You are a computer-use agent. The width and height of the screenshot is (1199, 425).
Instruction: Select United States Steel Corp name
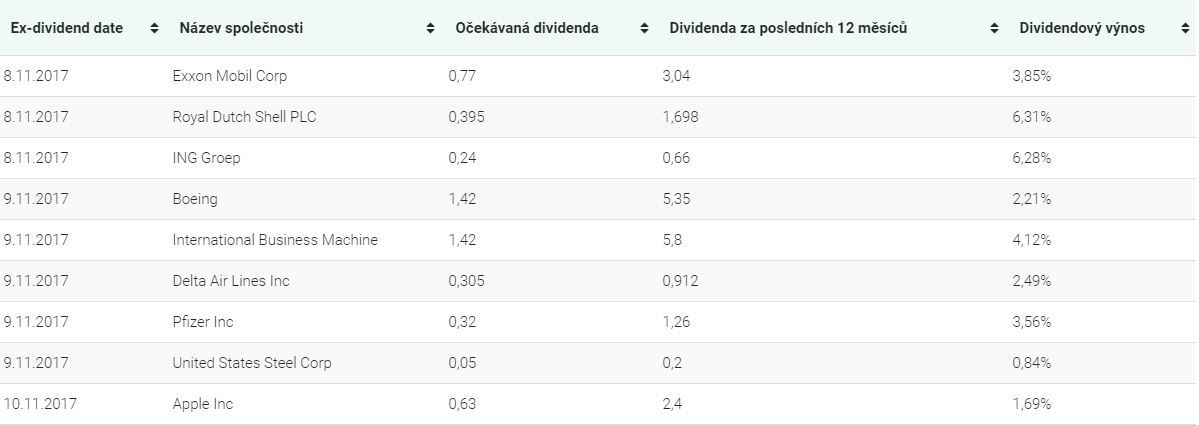pyautogui.click(x=252, y=363)
